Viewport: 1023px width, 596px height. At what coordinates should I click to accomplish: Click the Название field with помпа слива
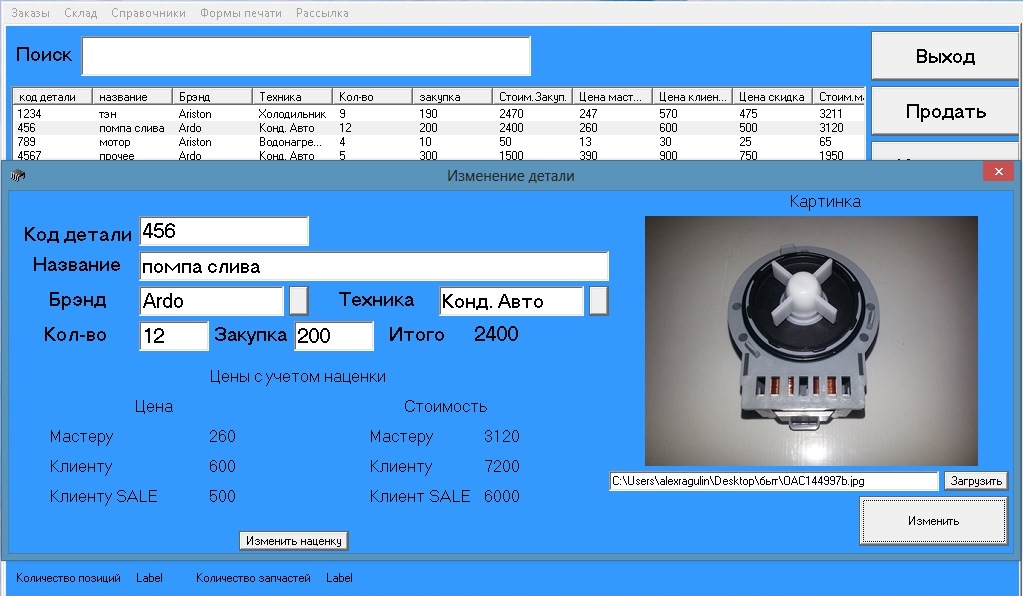pyautogui.click(x=373, y=267)
